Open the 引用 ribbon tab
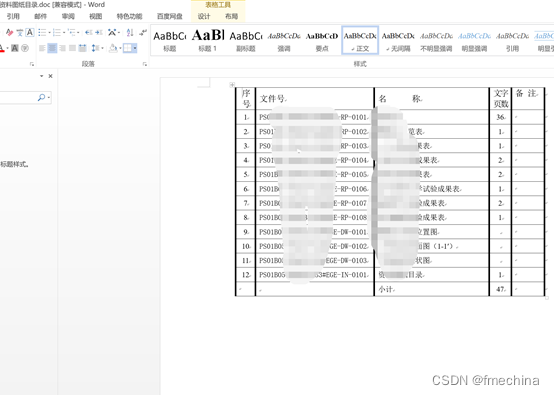The height and width of the screenshot is (395, 554). click(x=13, y=16)
